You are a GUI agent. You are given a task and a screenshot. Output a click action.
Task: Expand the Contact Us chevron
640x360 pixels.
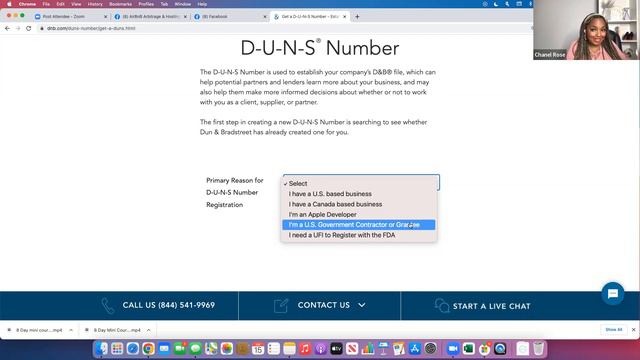click(x=362, y=305)
